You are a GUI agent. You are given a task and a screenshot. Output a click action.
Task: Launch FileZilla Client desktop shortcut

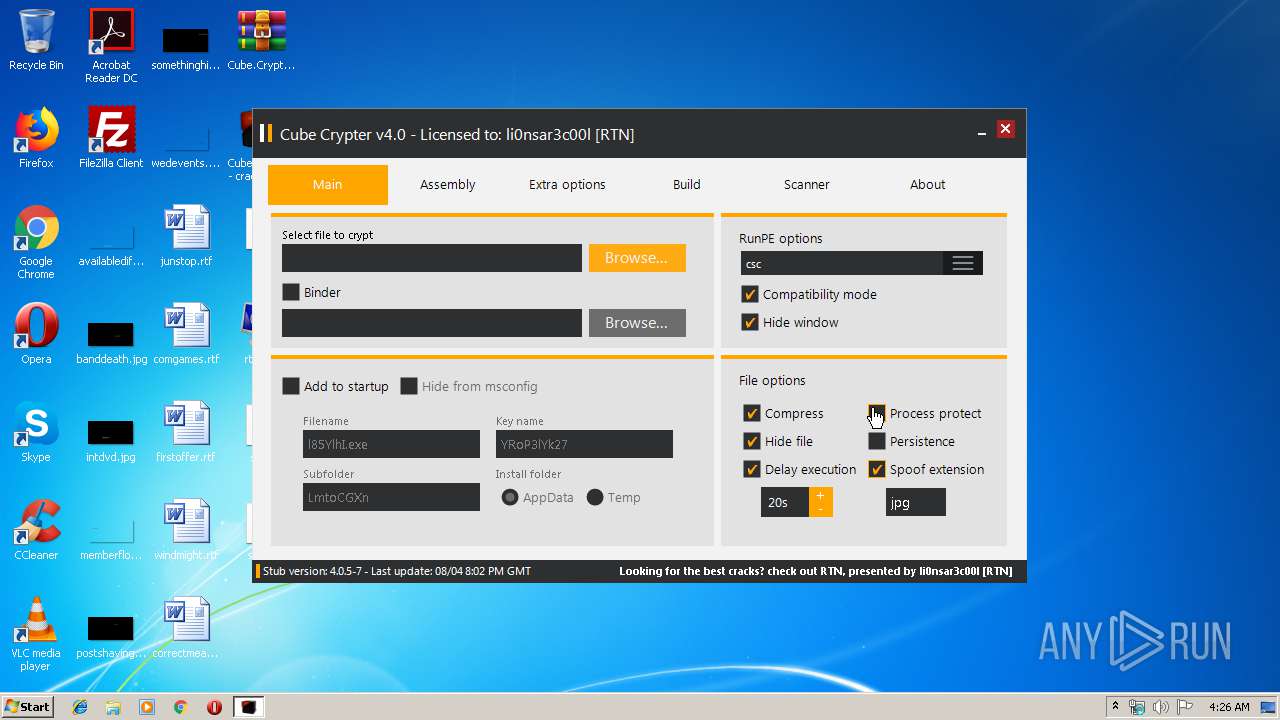[111, 138]
